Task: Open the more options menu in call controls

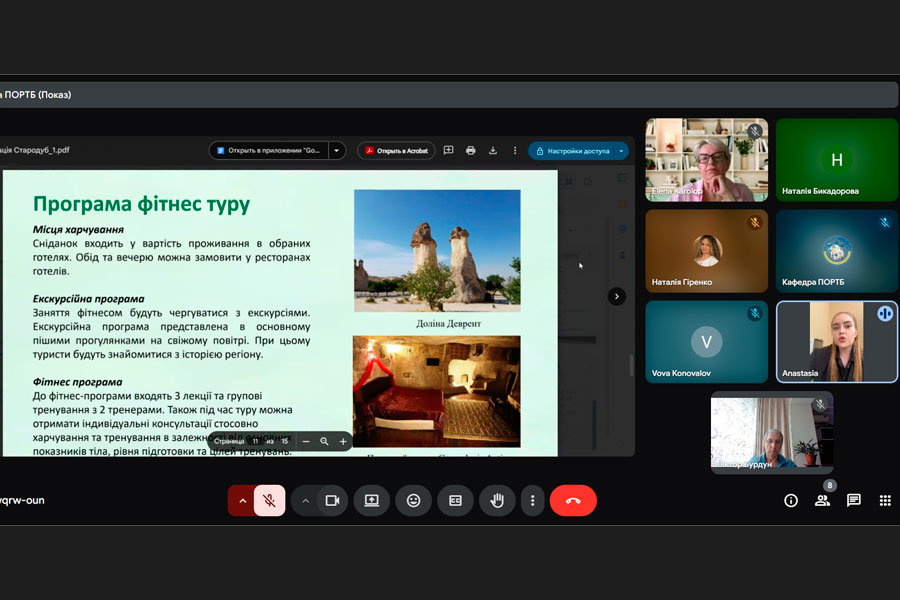Action: click(x=533, y=500)
